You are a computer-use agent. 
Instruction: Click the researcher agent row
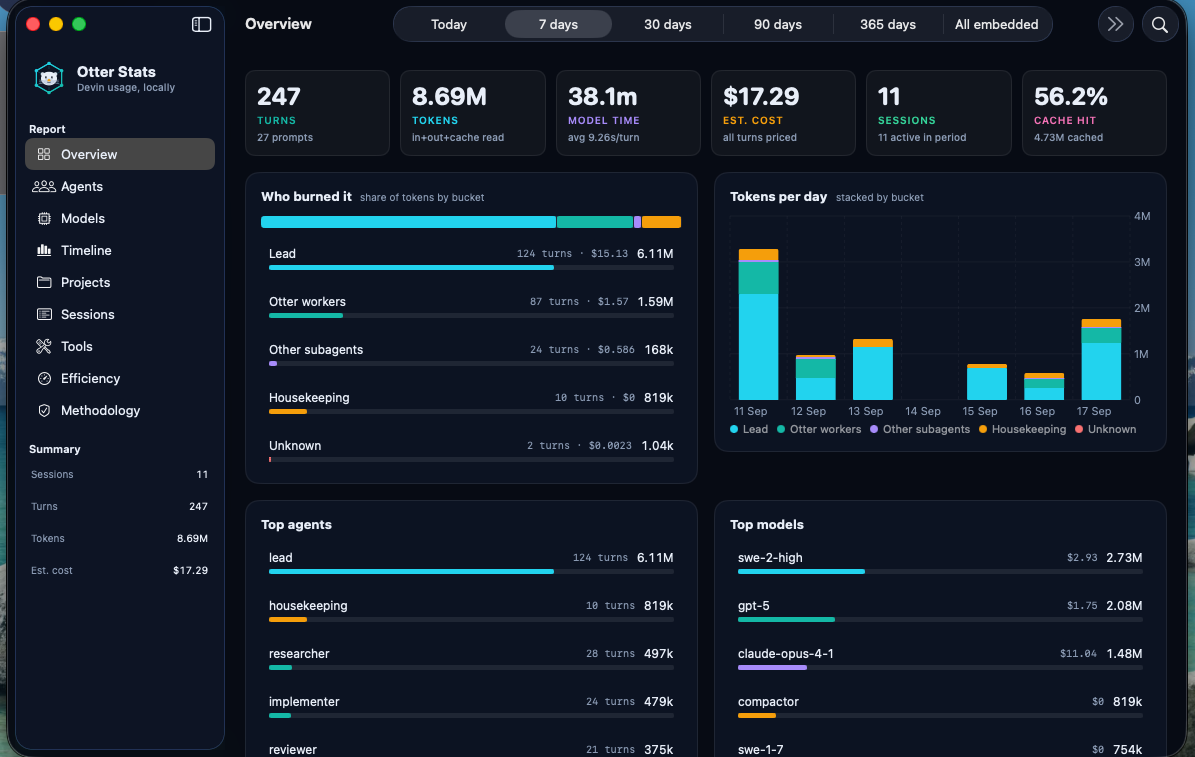click(471, 658)
